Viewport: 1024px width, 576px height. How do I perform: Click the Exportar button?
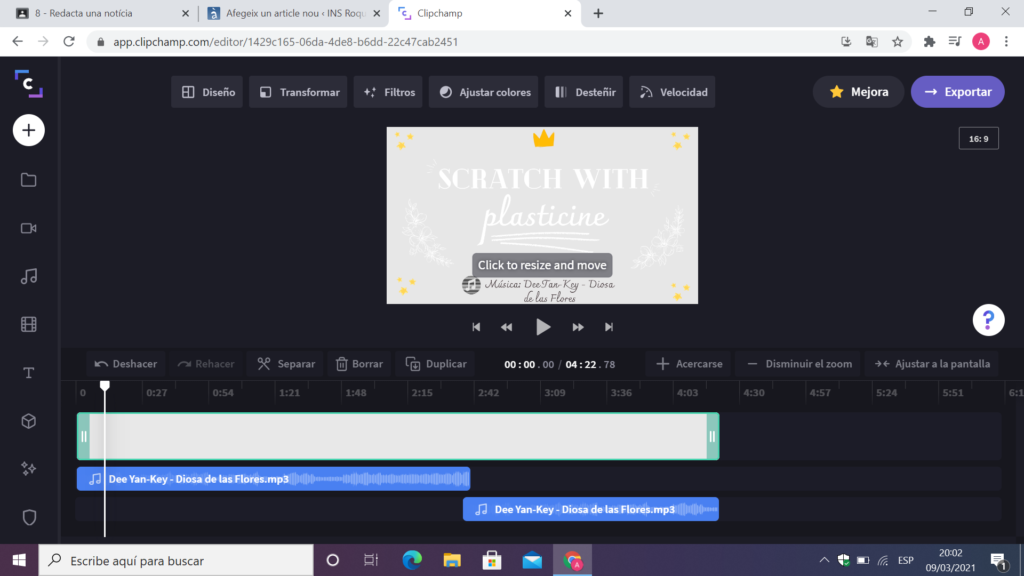click(957, 92)
